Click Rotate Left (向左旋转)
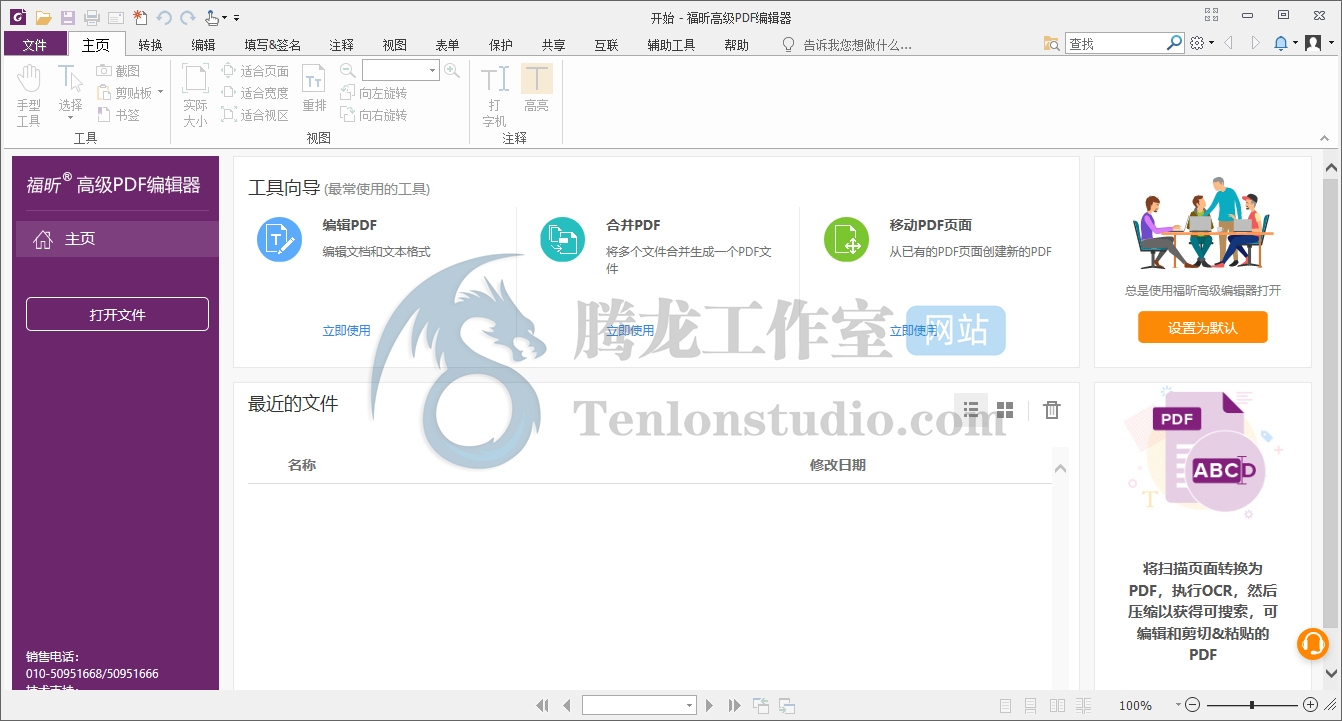The image size is (1342, 721). coord(374,93)
